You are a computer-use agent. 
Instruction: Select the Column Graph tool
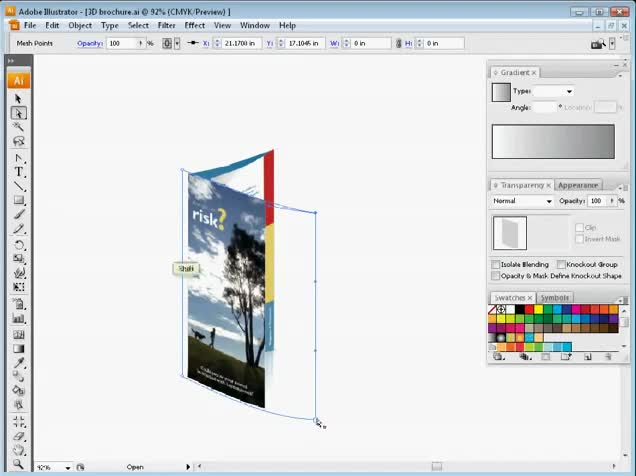tap(18, 318)
